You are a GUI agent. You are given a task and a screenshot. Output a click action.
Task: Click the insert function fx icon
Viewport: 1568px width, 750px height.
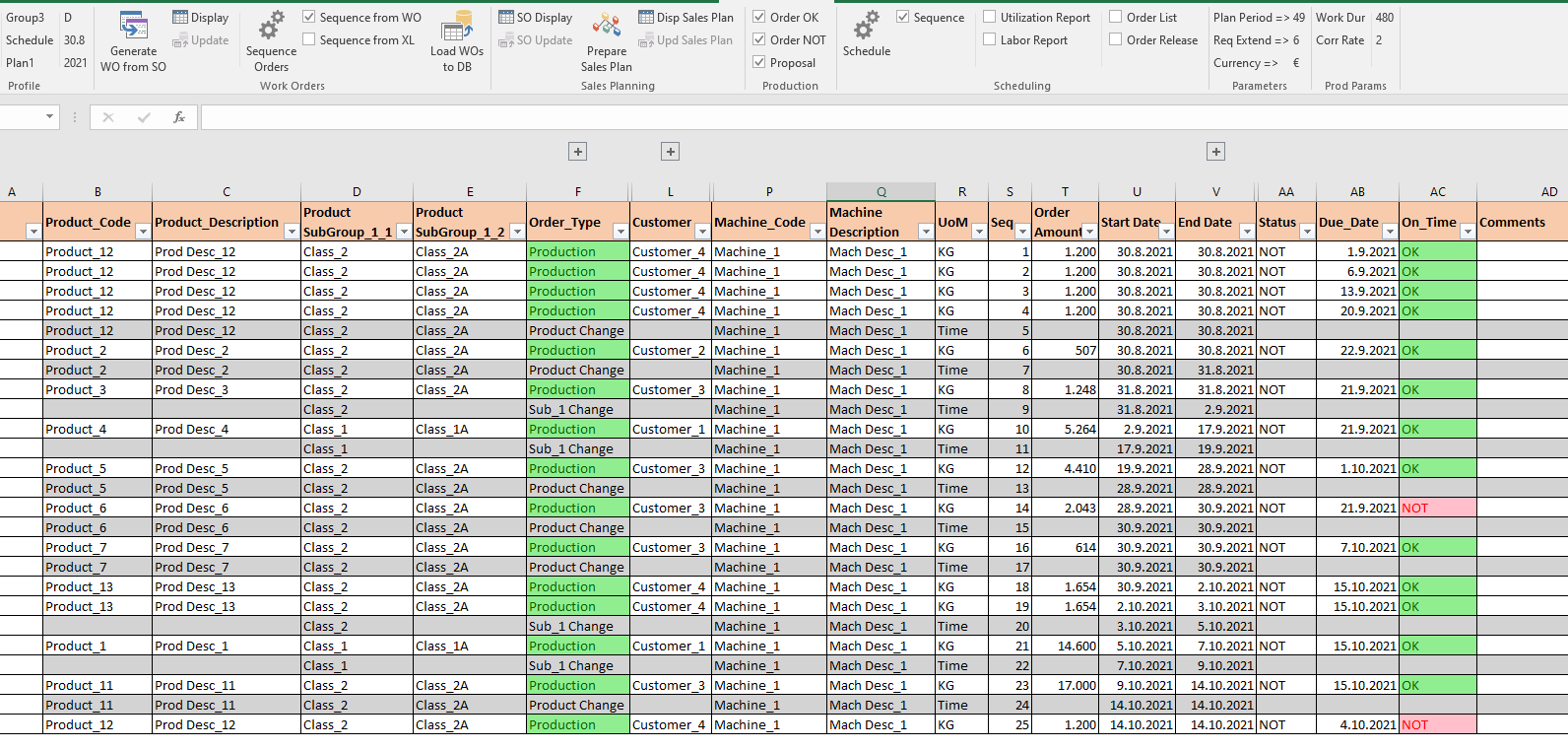(179, 117)
